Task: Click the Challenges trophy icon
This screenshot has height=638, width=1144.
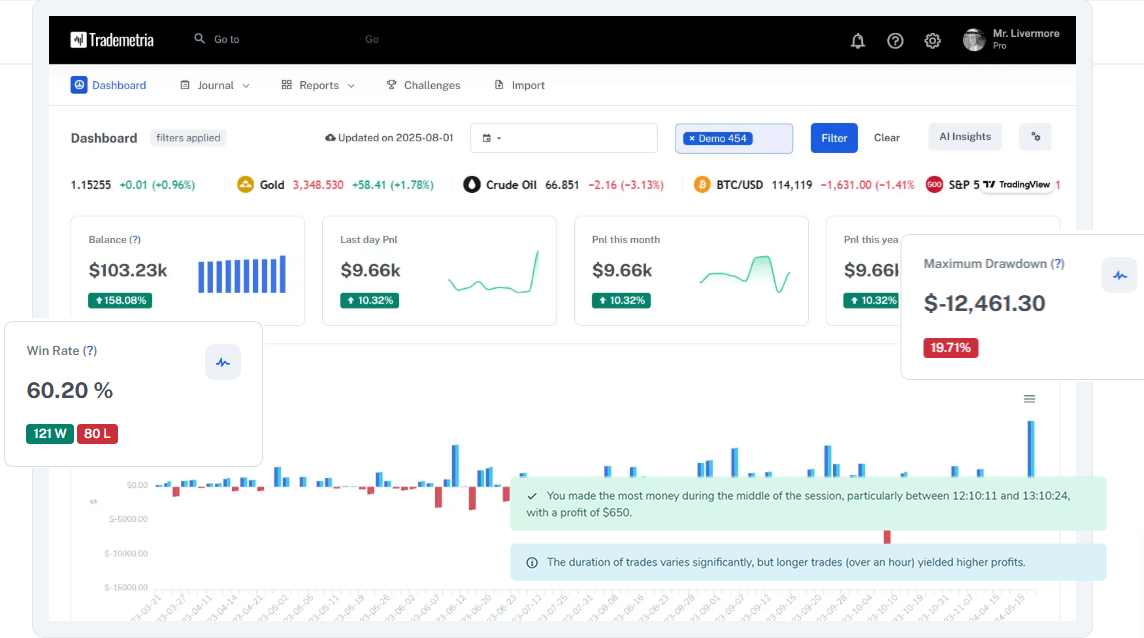Action: click(x=391, y=85)
